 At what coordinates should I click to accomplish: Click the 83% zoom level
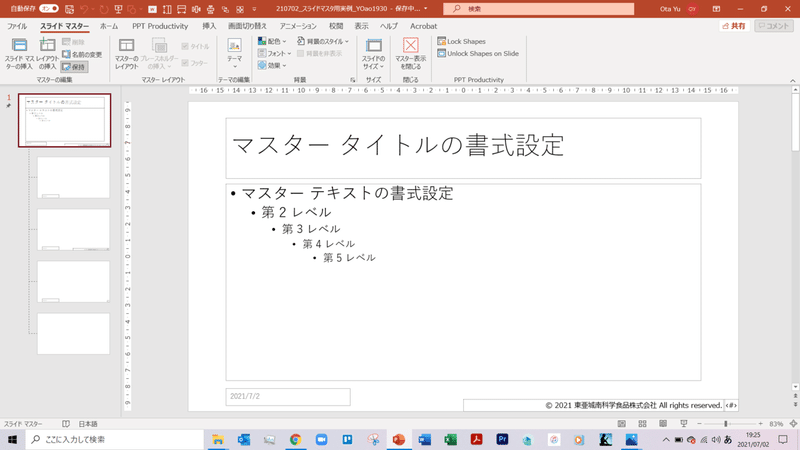coord(776,424)
